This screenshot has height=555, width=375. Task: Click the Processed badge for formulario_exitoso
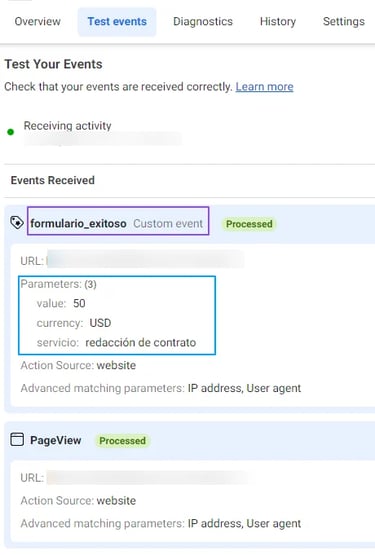pyautogui.click(x=249, y=224)
